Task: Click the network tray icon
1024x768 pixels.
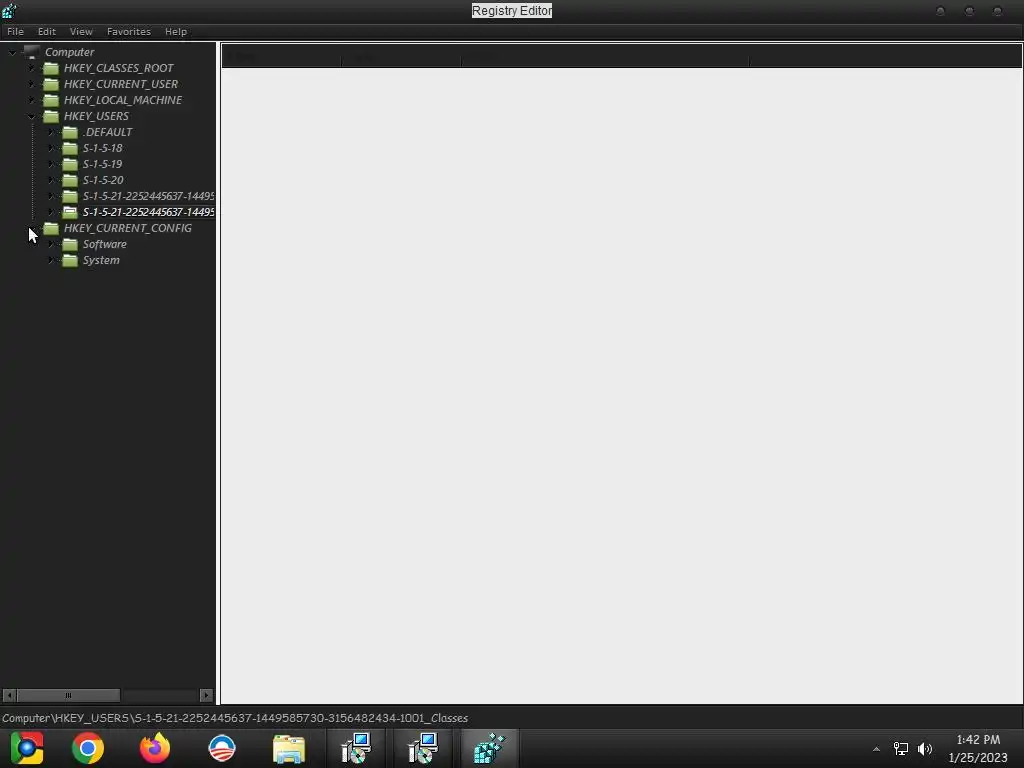Action: click(901, 749)
